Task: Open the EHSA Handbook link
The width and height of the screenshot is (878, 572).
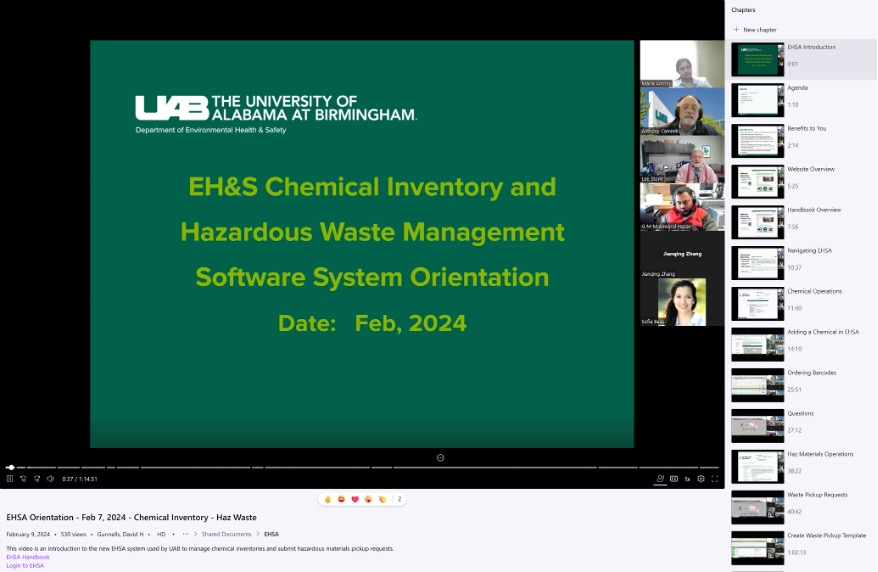Action: click(x=28, y=557)
